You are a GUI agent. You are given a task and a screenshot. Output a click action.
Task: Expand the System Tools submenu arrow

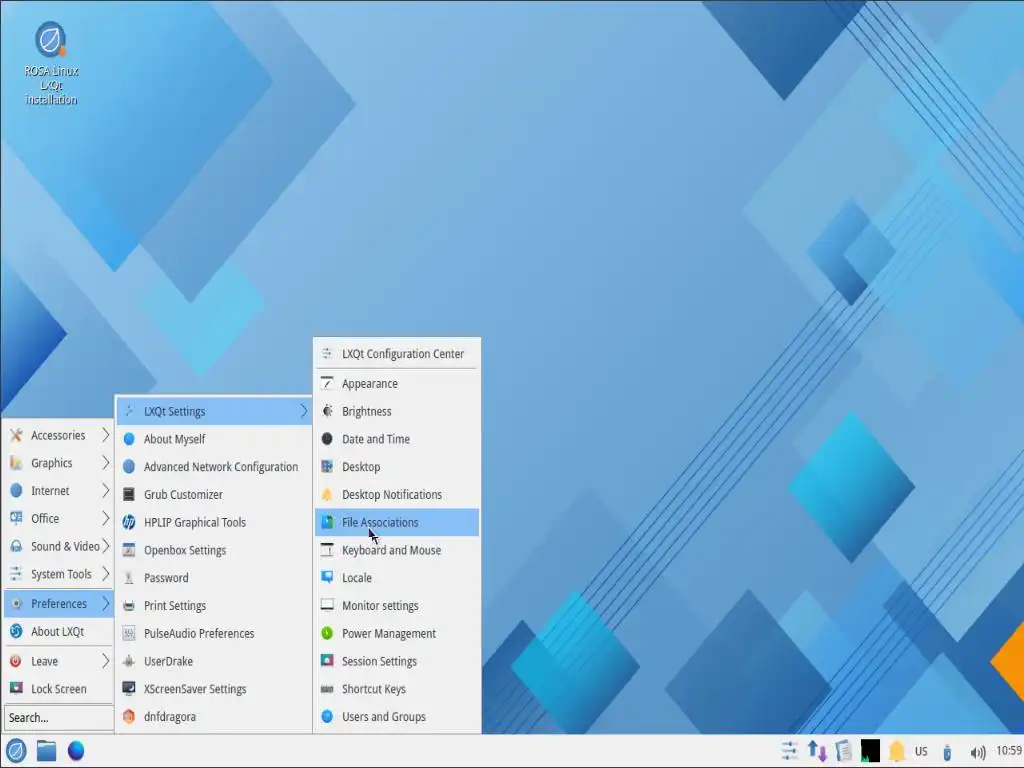105,573
